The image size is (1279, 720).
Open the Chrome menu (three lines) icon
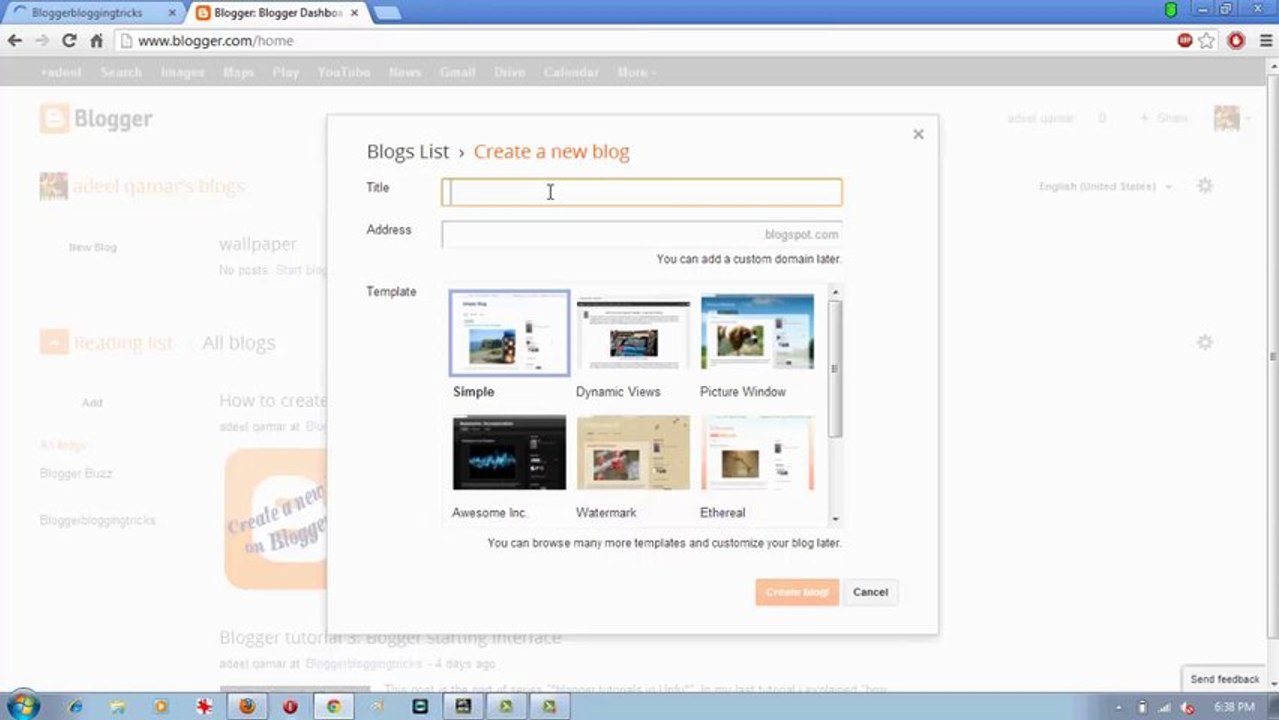[x=1266, y=41]
